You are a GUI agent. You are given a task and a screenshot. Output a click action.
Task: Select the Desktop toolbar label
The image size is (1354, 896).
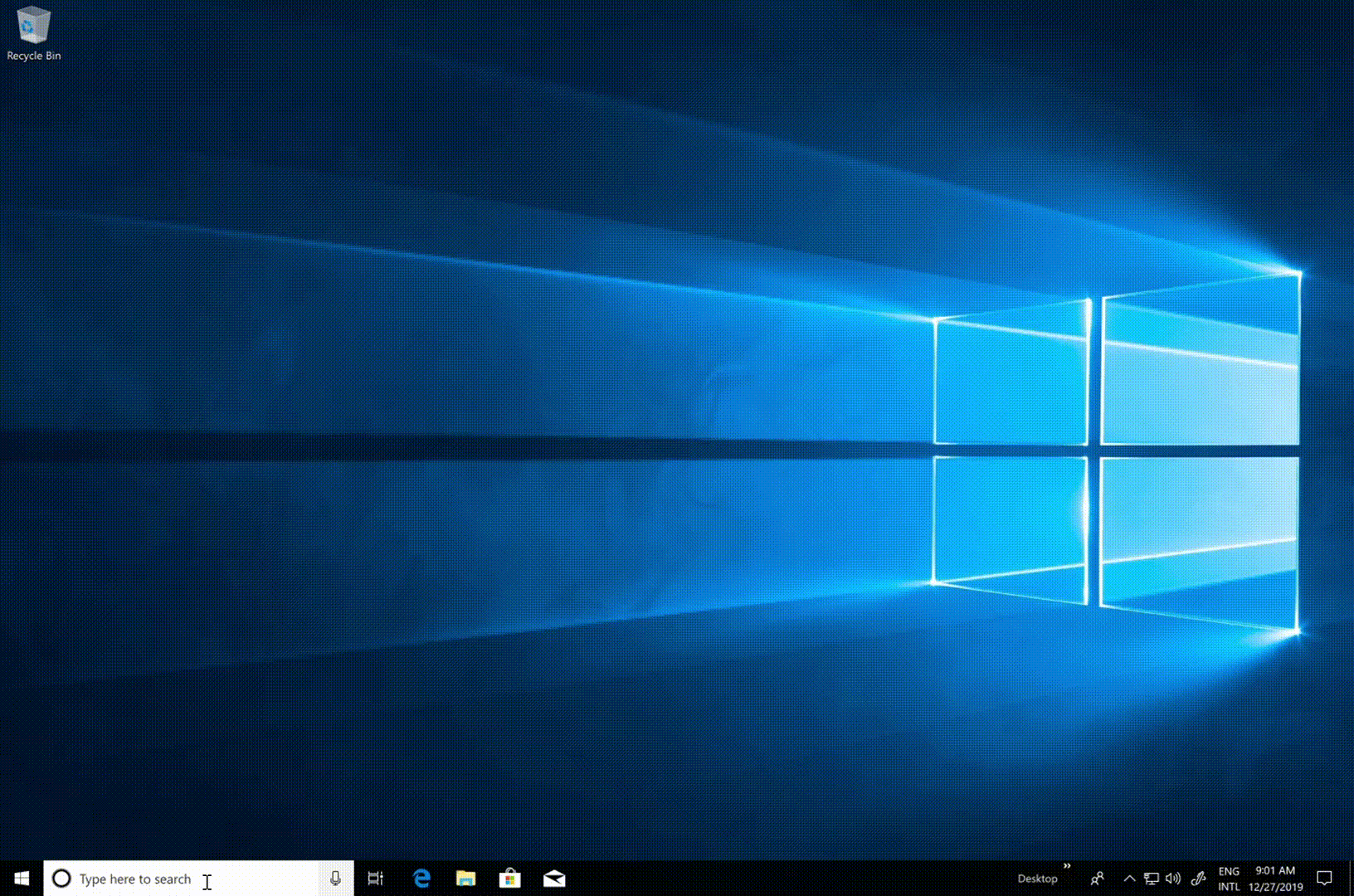point(1036,878)
